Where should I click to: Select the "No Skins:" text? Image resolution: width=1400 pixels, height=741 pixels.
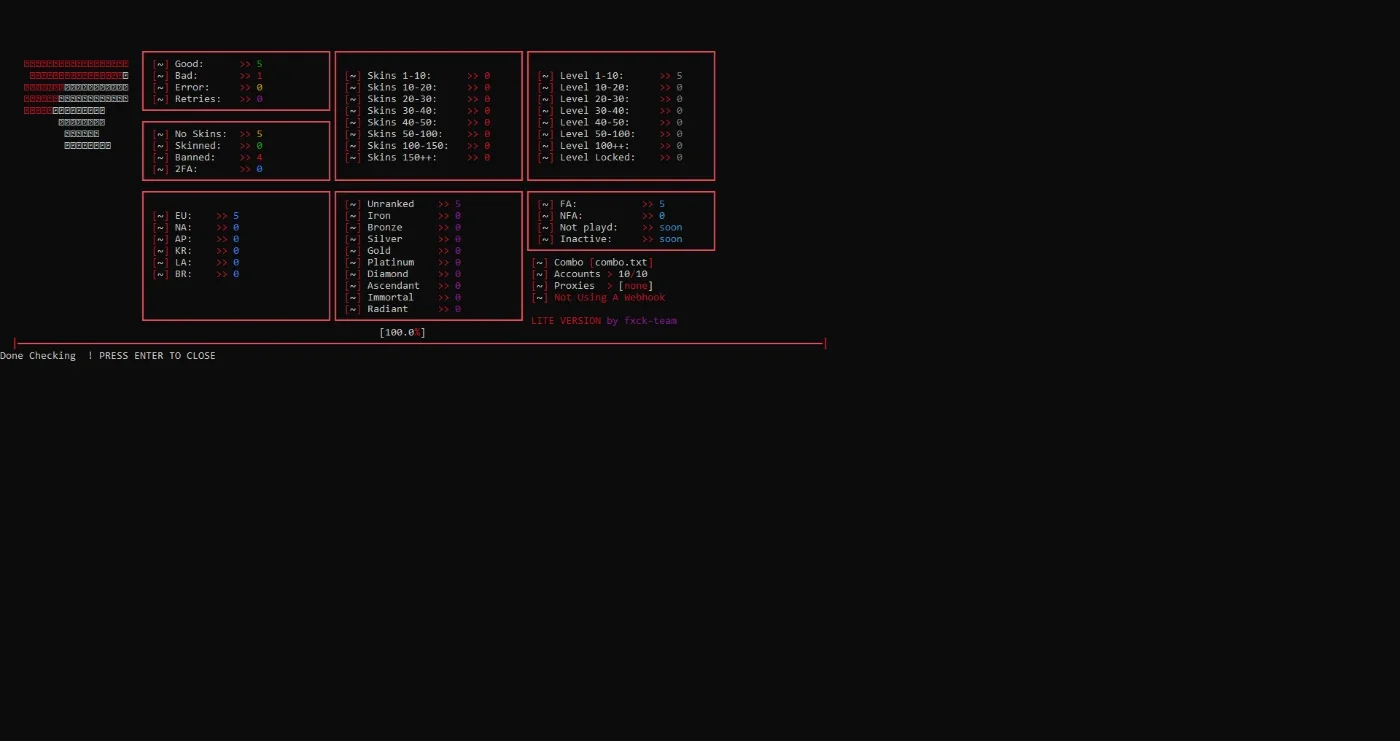[x=201, y=134]
